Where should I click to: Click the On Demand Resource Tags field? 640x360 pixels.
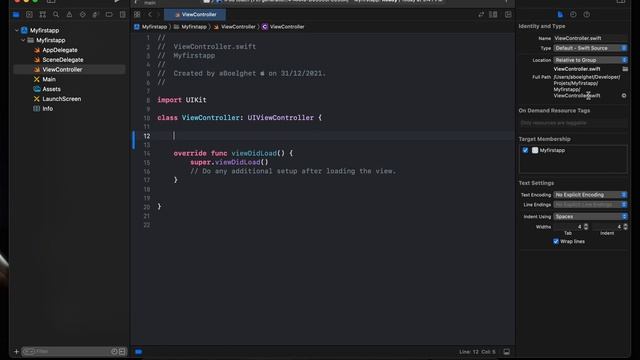[573, 123]
